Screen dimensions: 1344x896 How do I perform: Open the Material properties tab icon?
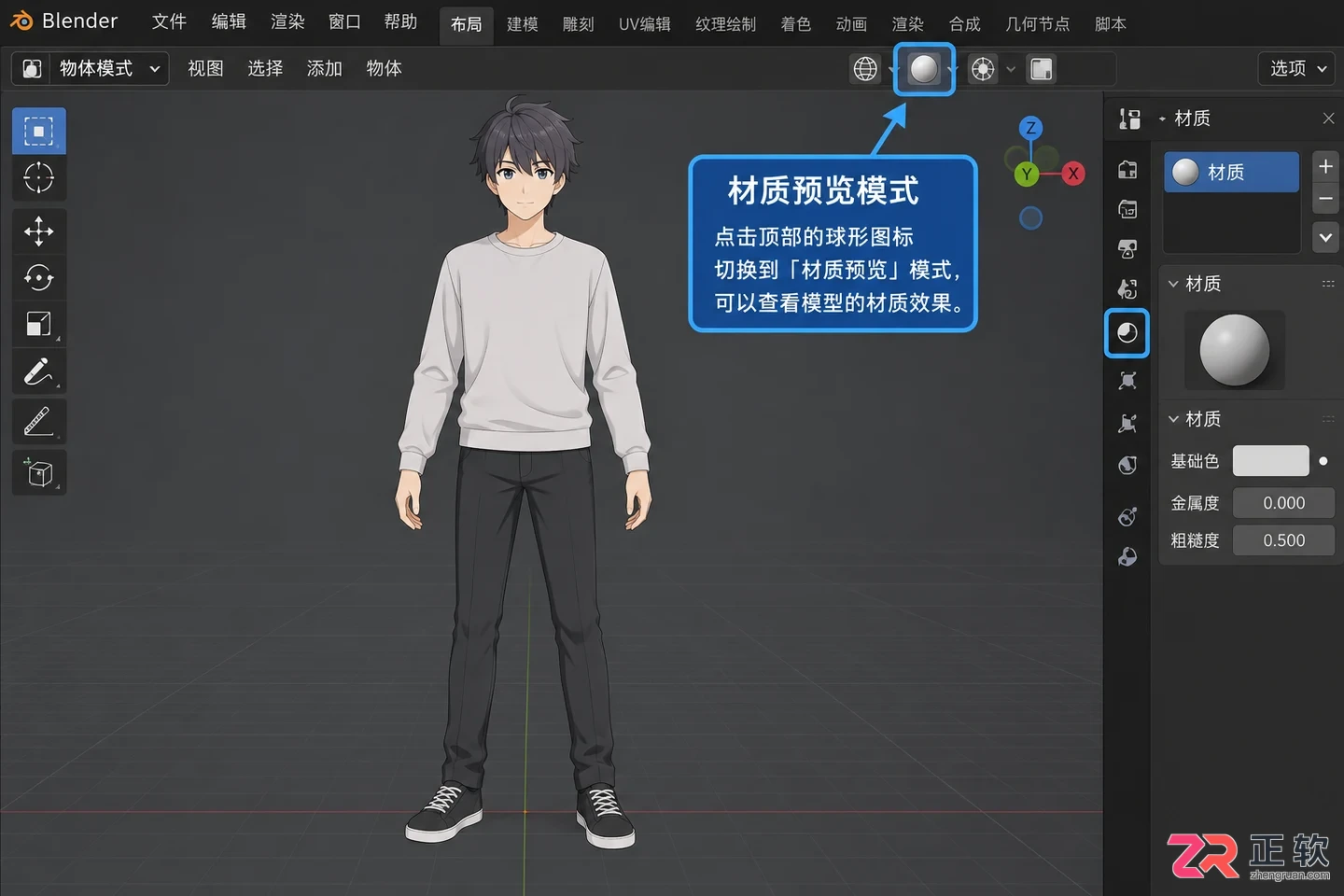pyautogui.click(x=1127, y=333)
